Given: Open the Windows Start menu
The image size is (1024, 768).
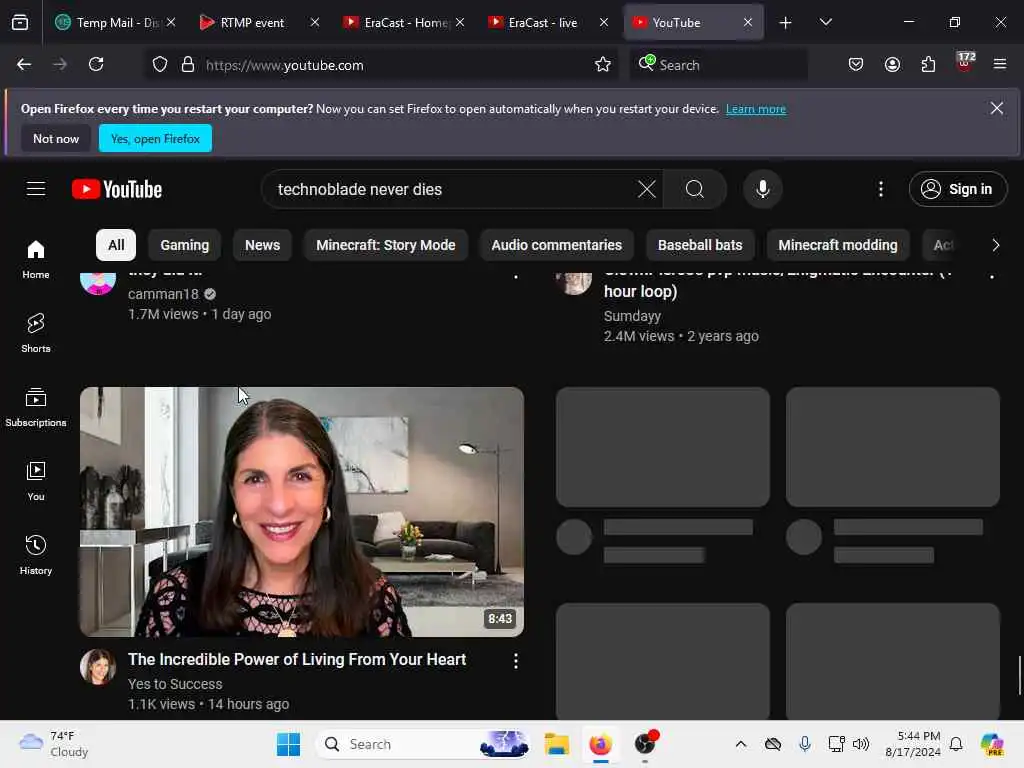Looking at the screenshot, I should click(x=288, y=744).
